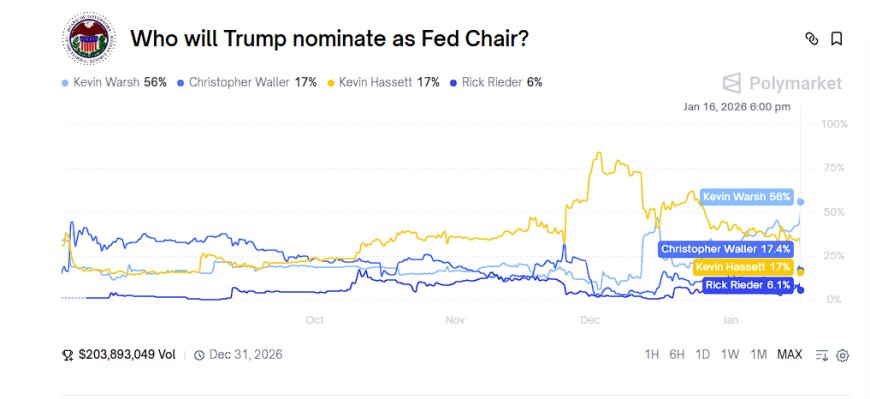Screen dimensions: 870x399
Task: Click the market title heading
Action: click(x=330, y=39)
